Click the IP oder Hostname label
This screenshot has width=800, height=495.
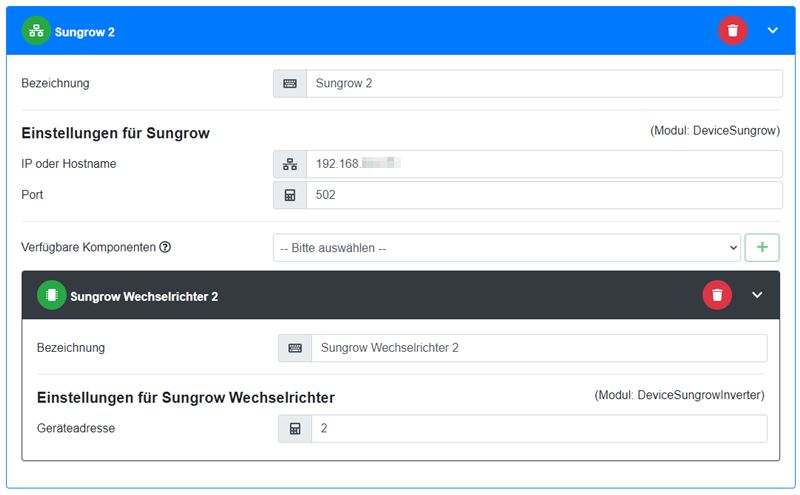click(x=69, y=164)
